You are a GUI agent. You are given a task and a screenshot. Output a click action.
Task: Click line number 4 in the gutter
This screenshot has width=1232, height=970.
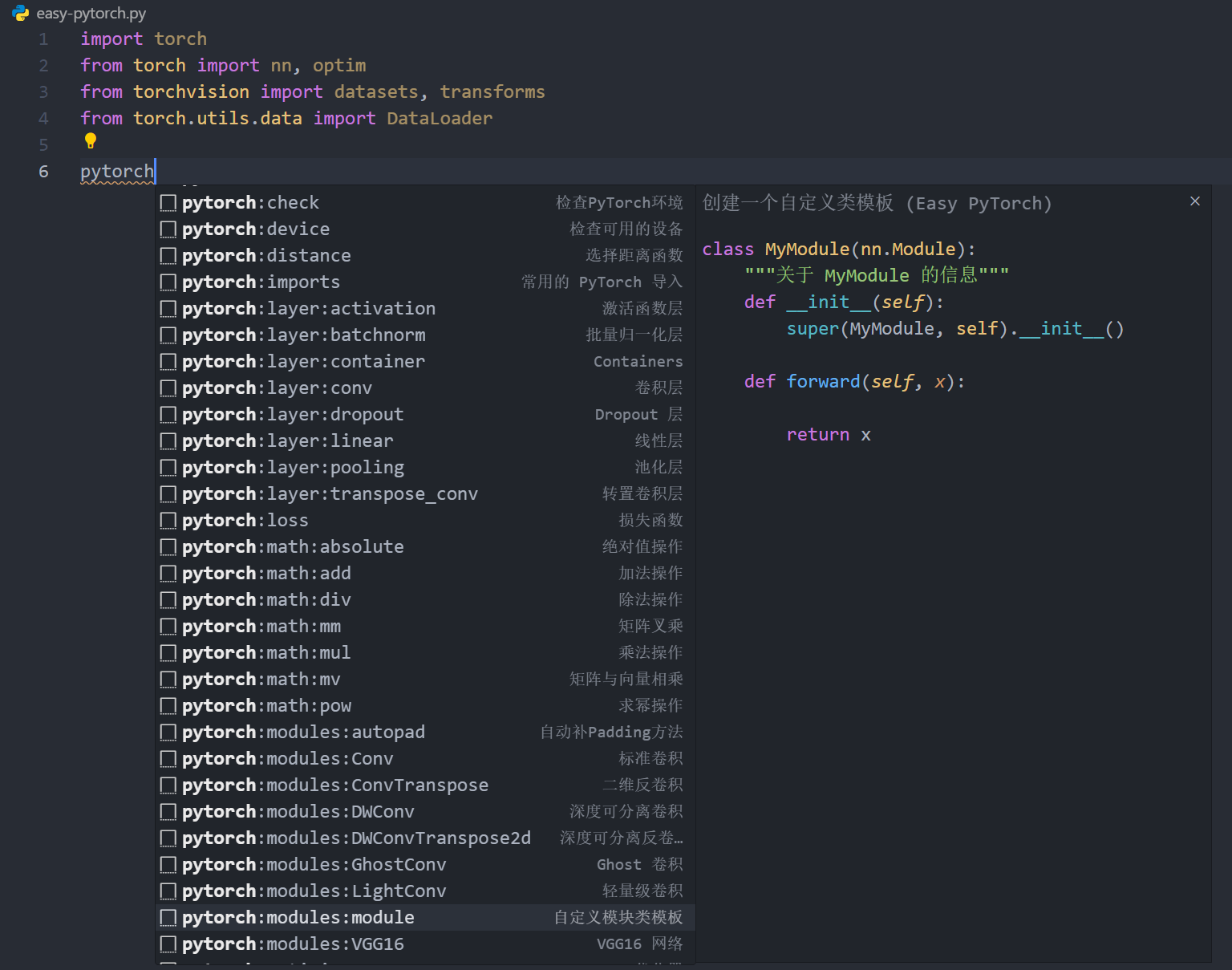[x=43, y=119]
